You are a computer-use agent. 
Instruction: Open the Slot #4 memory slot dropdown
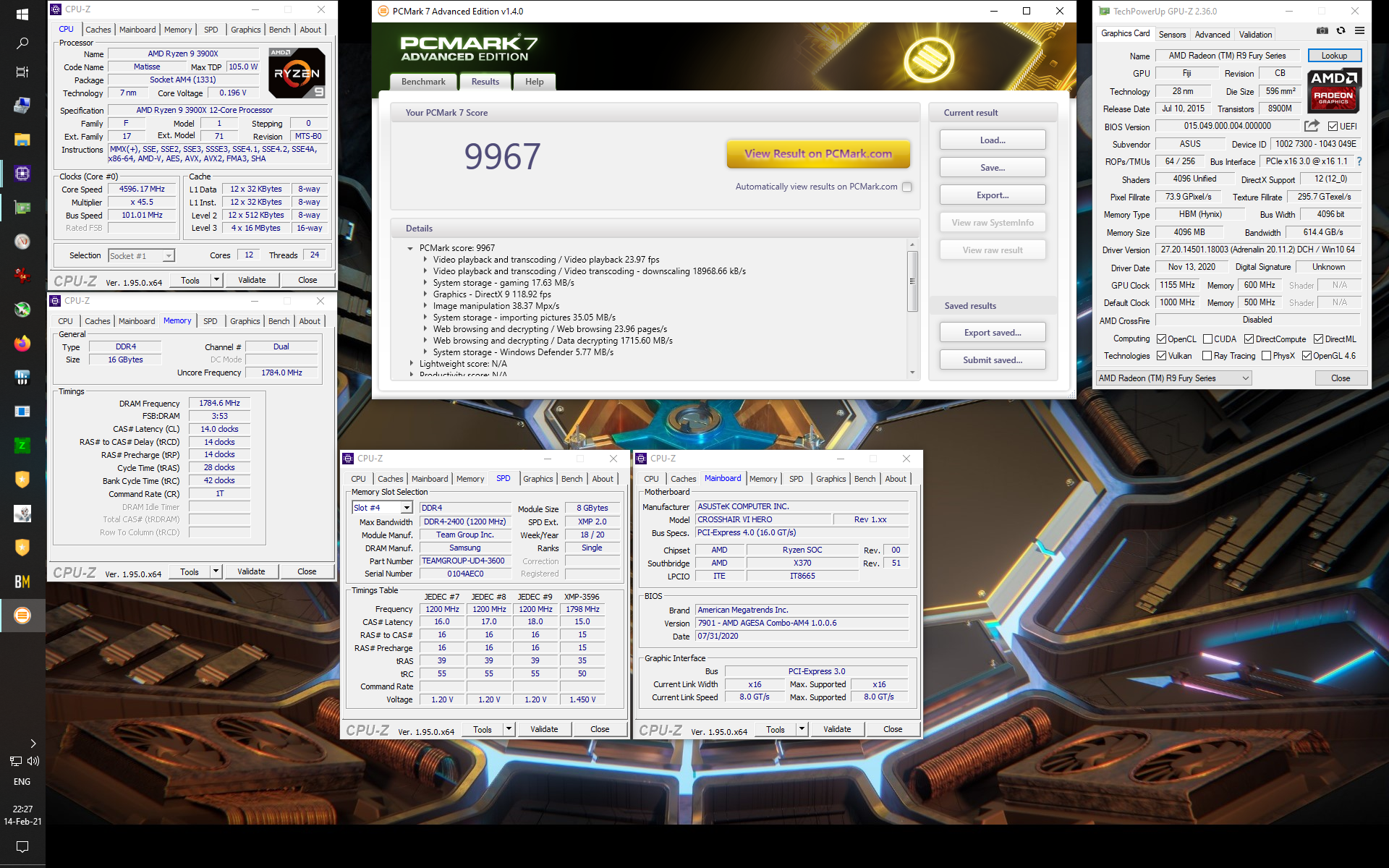(382, 508)
